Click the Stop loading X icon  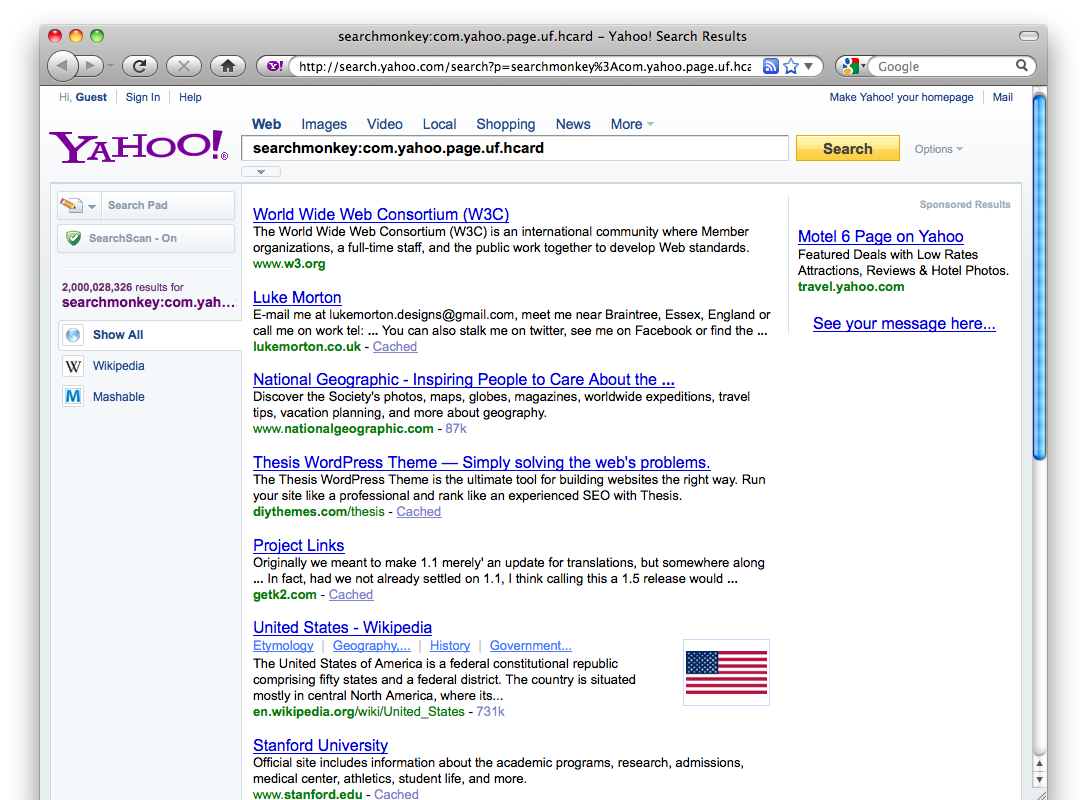184,66
